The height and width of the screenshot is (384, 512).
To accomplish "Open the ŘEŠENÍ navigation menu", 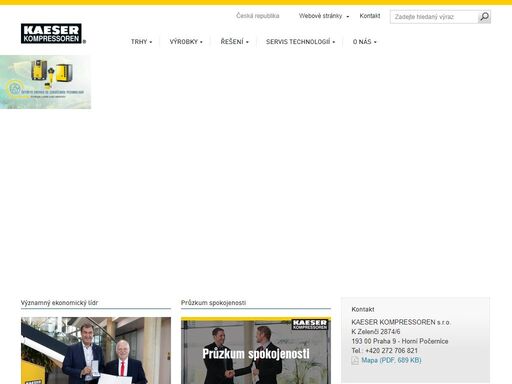I will tap(235, 42).
